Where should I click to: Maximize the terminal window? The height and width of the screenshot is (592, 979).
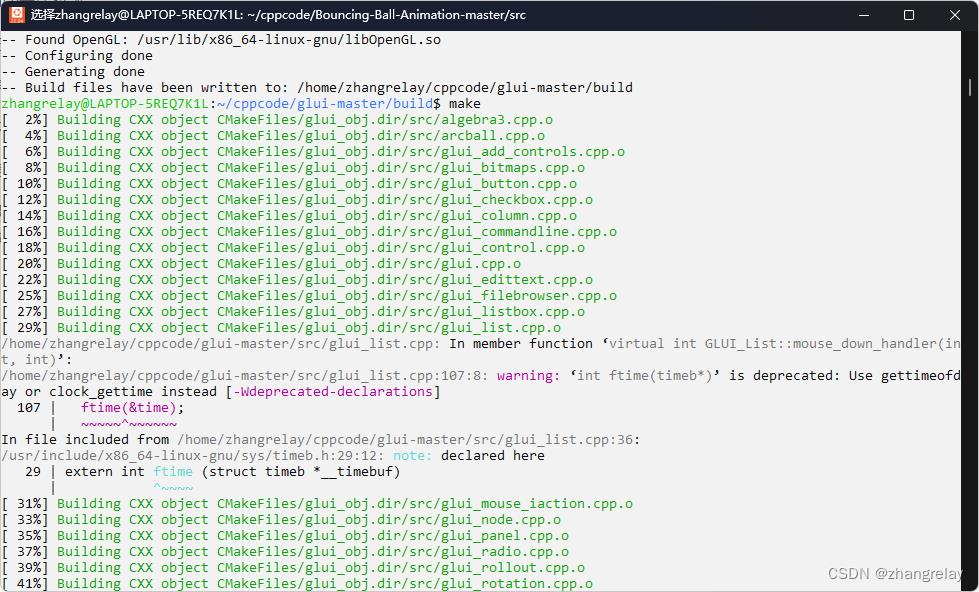(x=909, y=15)
